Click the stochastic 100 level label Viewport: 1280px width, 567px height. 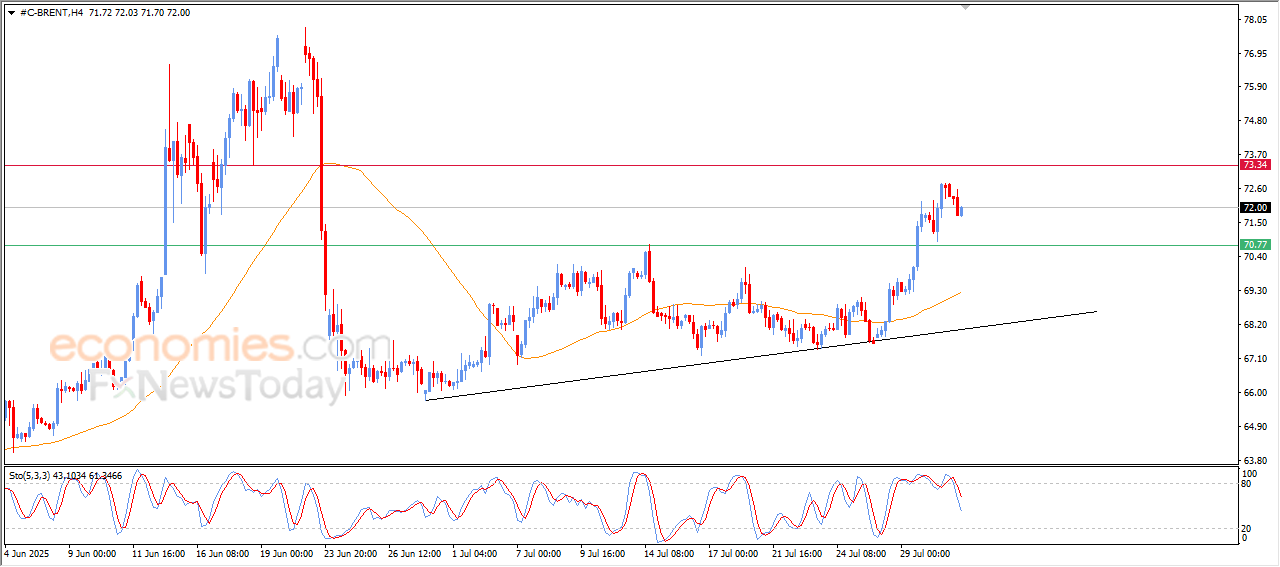tap(1248, 473)
